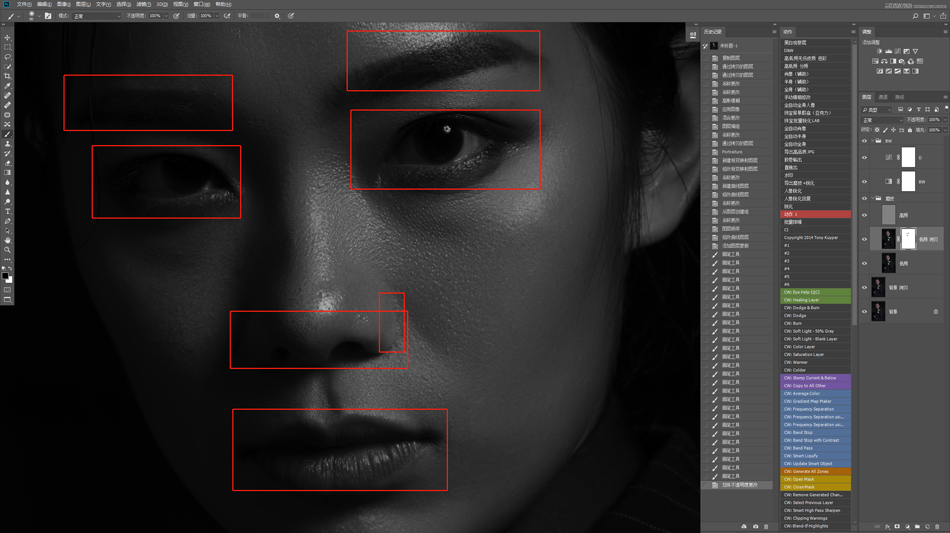The width and height of the screenshot is (950, 533).
Task: Open layer blend mode 正常 dropdown
Action: [x=882, y=121]
